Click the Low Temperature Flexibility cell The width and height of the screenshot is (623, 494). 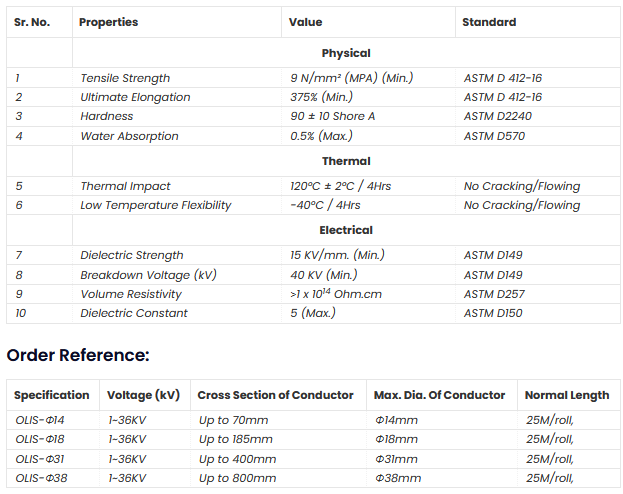155,205
